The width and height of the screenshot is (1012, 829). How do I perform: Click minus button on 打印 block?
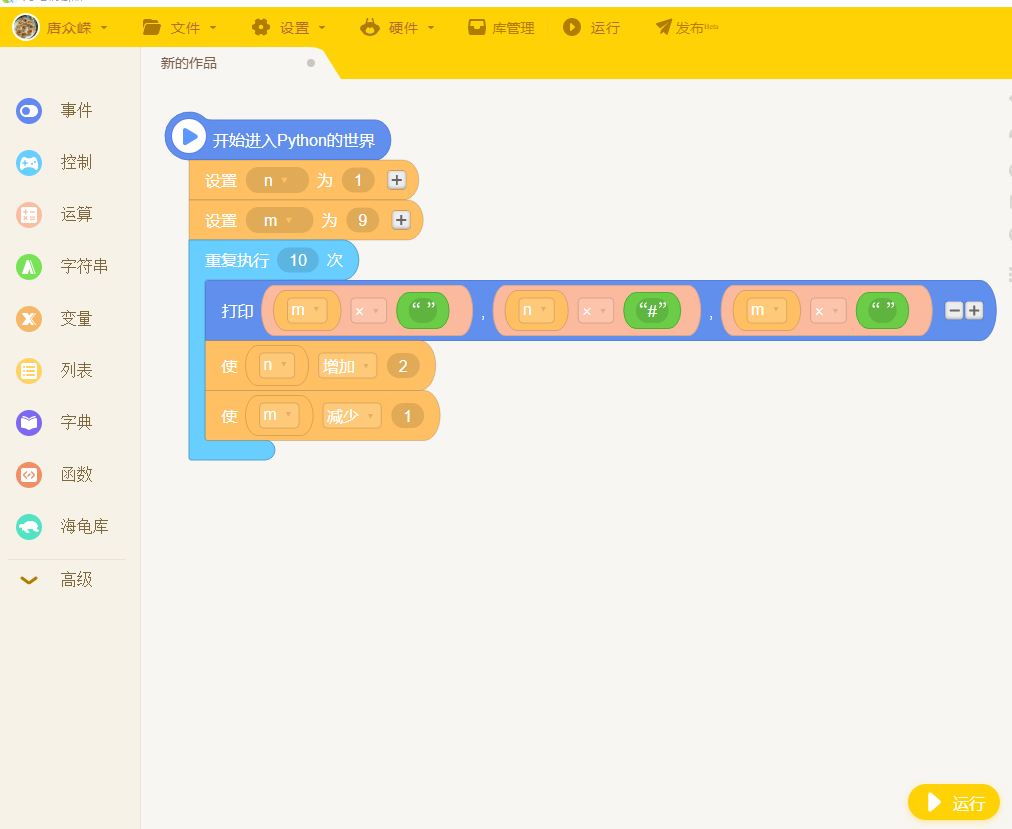(x=954, y=311)
